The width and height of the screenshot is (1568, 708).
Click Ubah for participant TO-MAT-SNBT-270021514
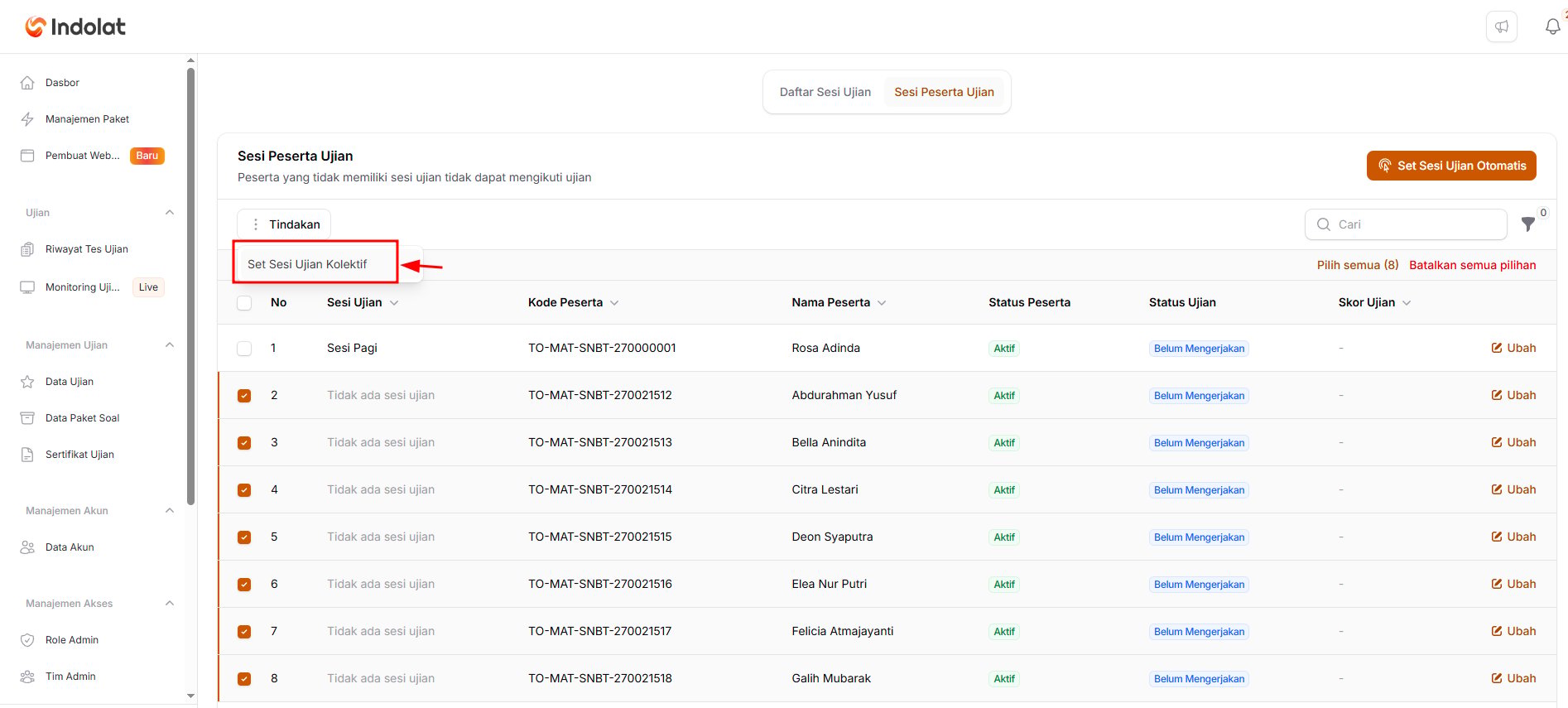[x=1513, y=489]
